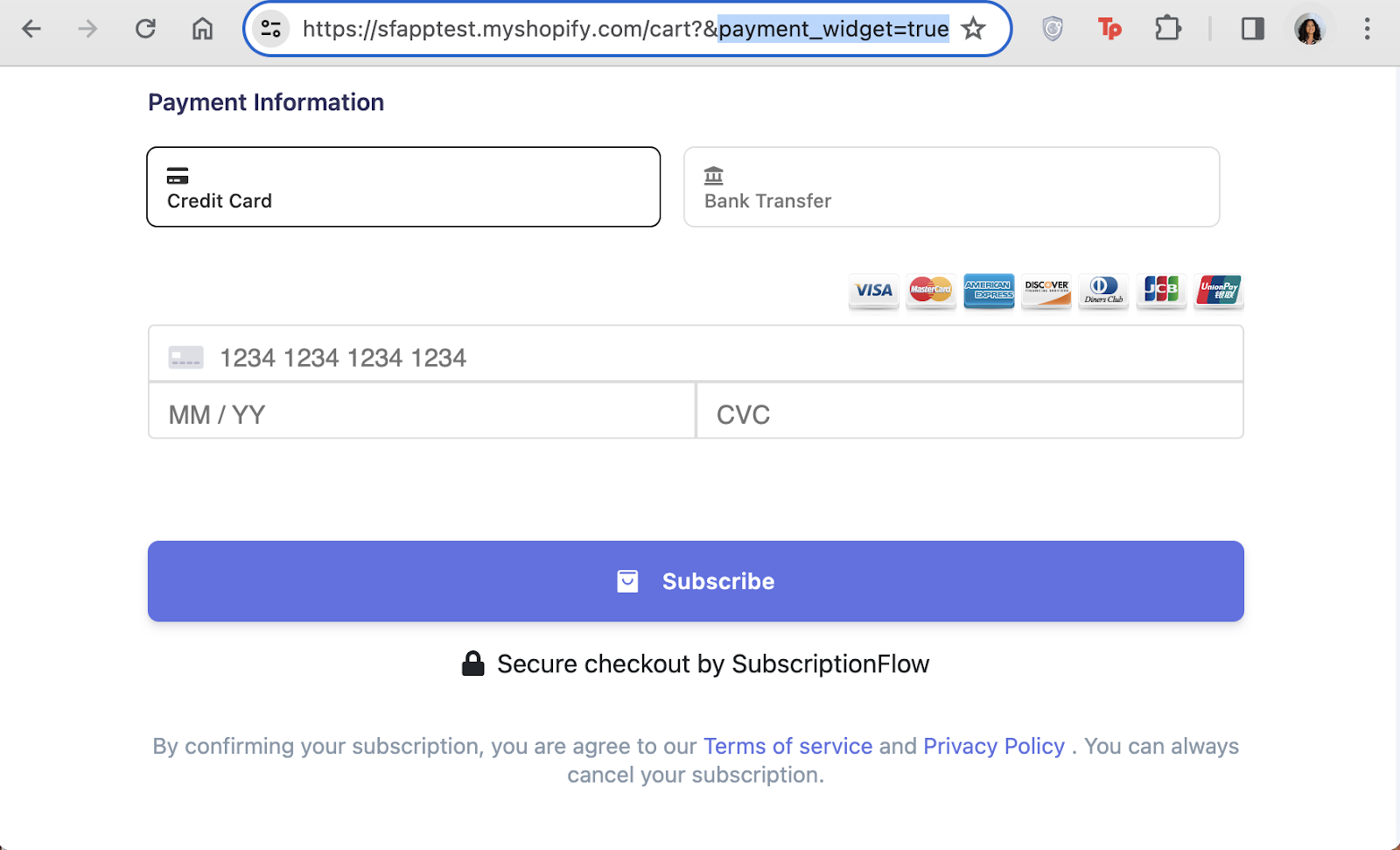This screenshot has height=850, width=1400.
Task: Click the red Tp extension icon
Action: click(1109, 29)
